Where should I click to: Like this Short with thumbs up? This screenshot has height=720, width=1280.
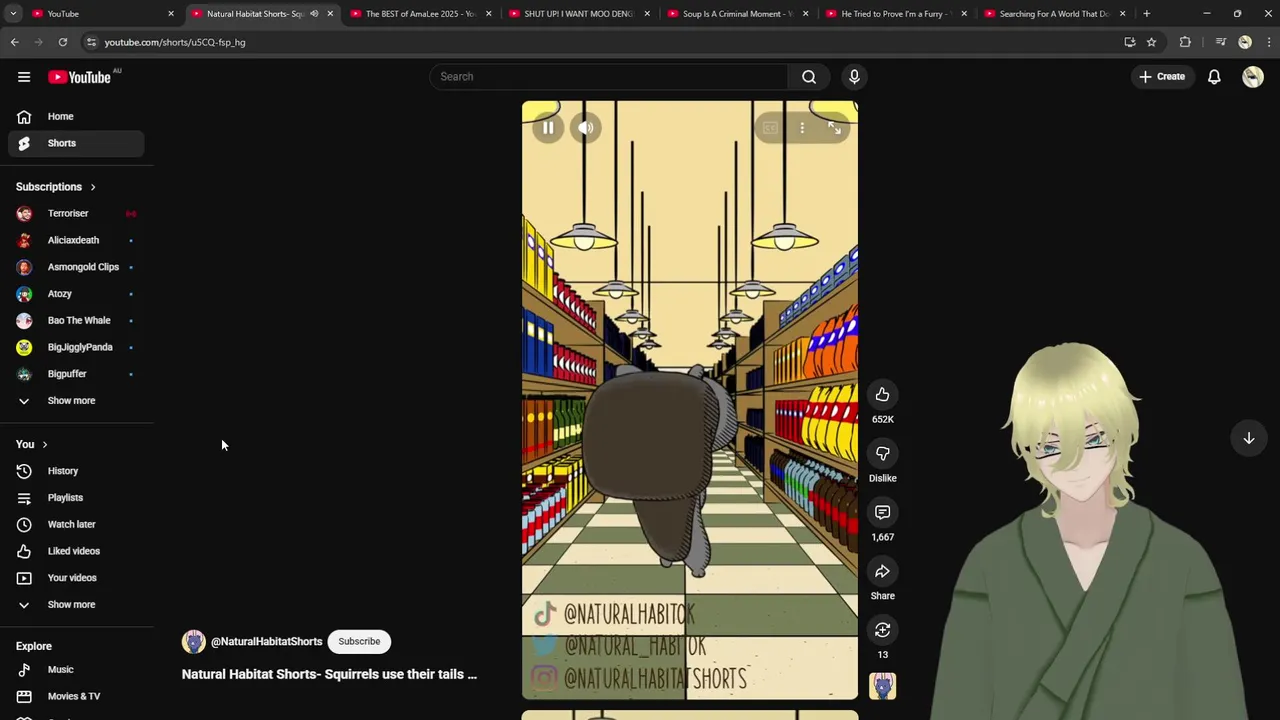pyautogui.click(x=882, y=395)
